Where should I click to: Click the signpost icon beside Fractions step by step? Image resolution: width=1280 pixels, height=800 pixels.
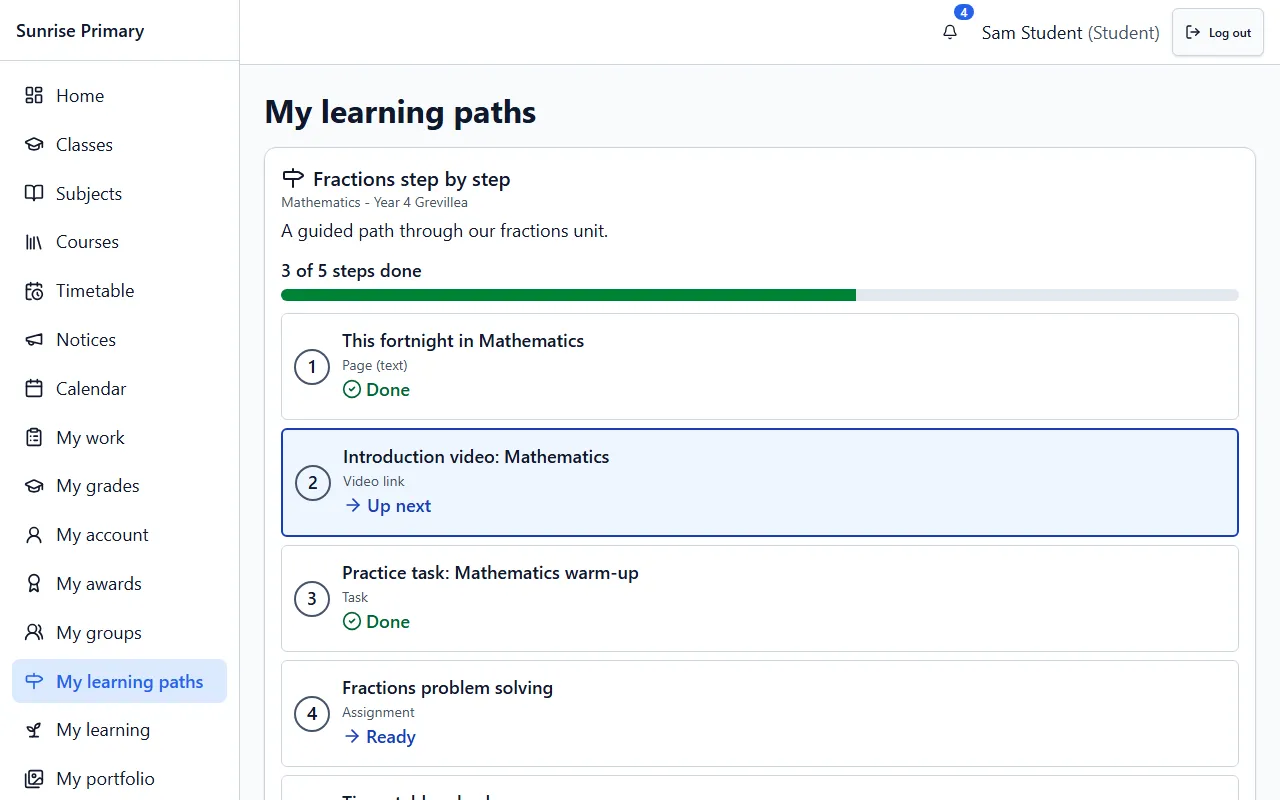tap(293, 179)
